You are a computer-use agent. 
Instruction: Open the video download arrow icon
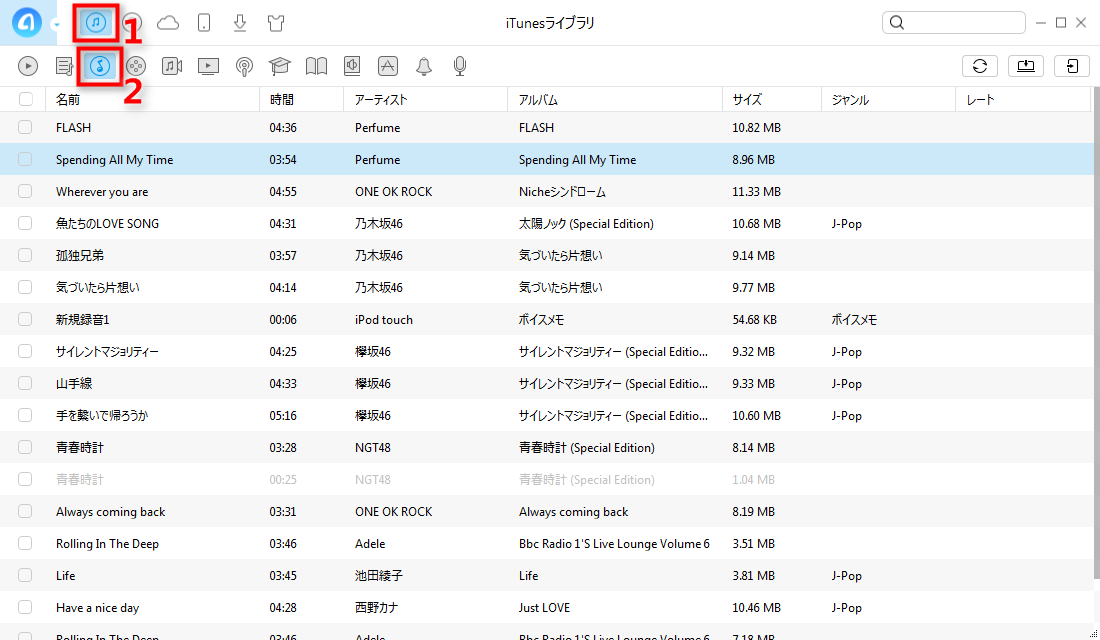click(240, 23)
